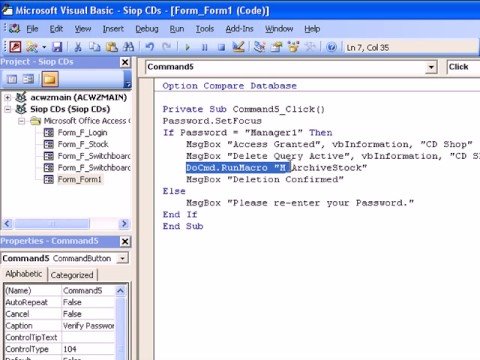Click the Else line in code
The width and height of the screenshot is (480, 360).
(x=174, y=191)
